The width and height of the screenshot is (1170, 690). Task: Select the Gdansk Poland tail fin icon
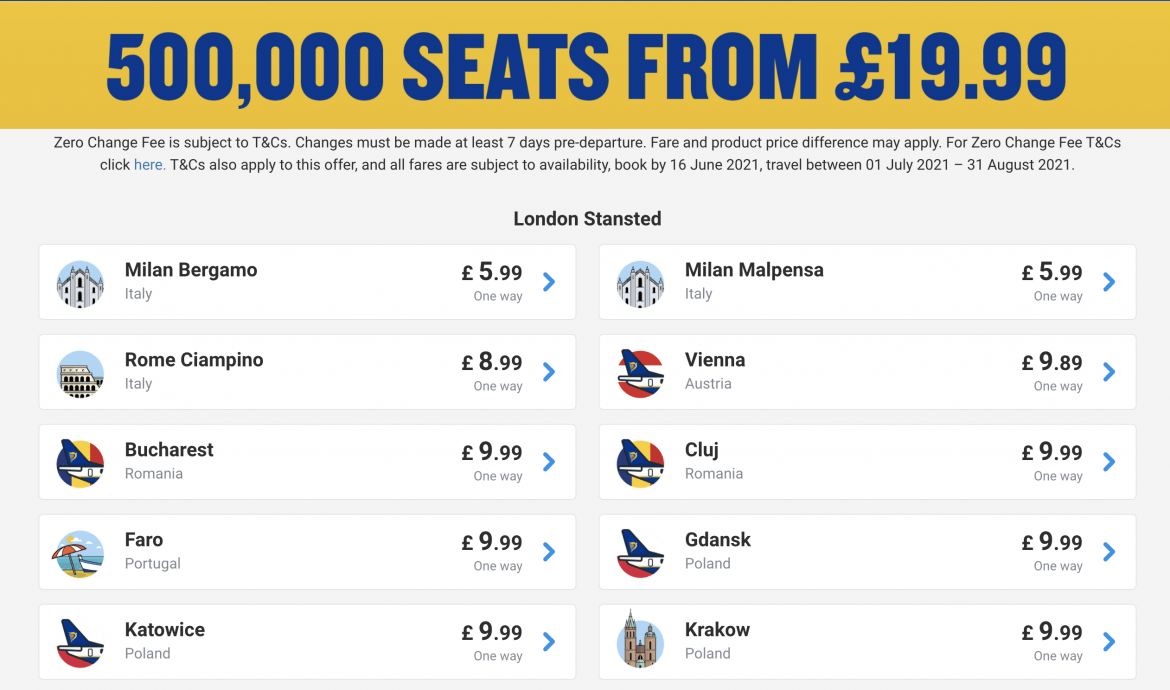pos(641,552)
